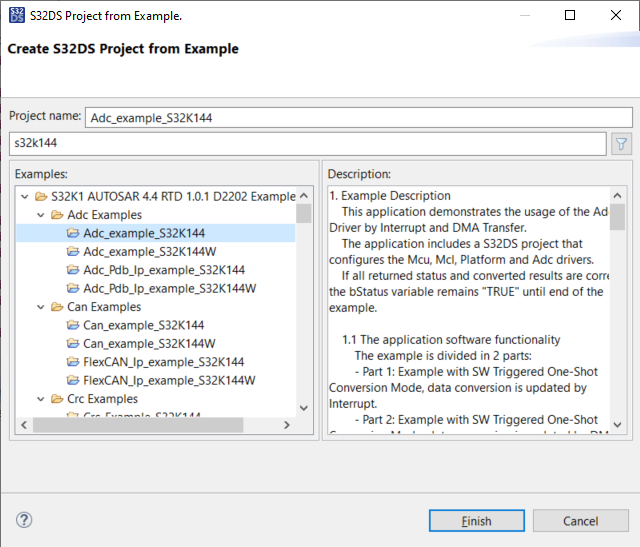
Task: Click the Project name text field
Action: point(358,117)
